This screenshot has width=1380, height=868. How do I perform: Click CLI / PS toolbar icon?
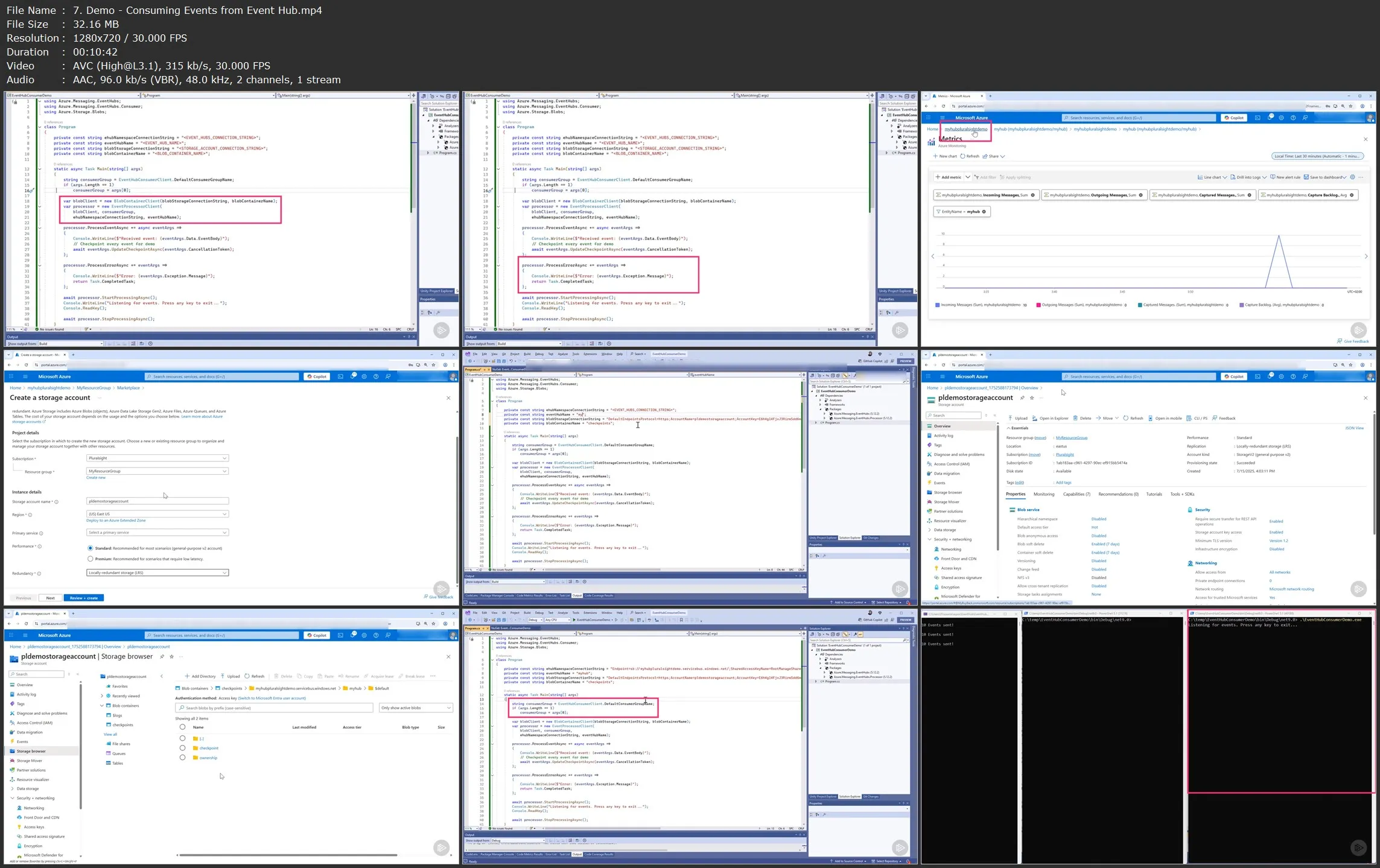(x=1189, y=418)
